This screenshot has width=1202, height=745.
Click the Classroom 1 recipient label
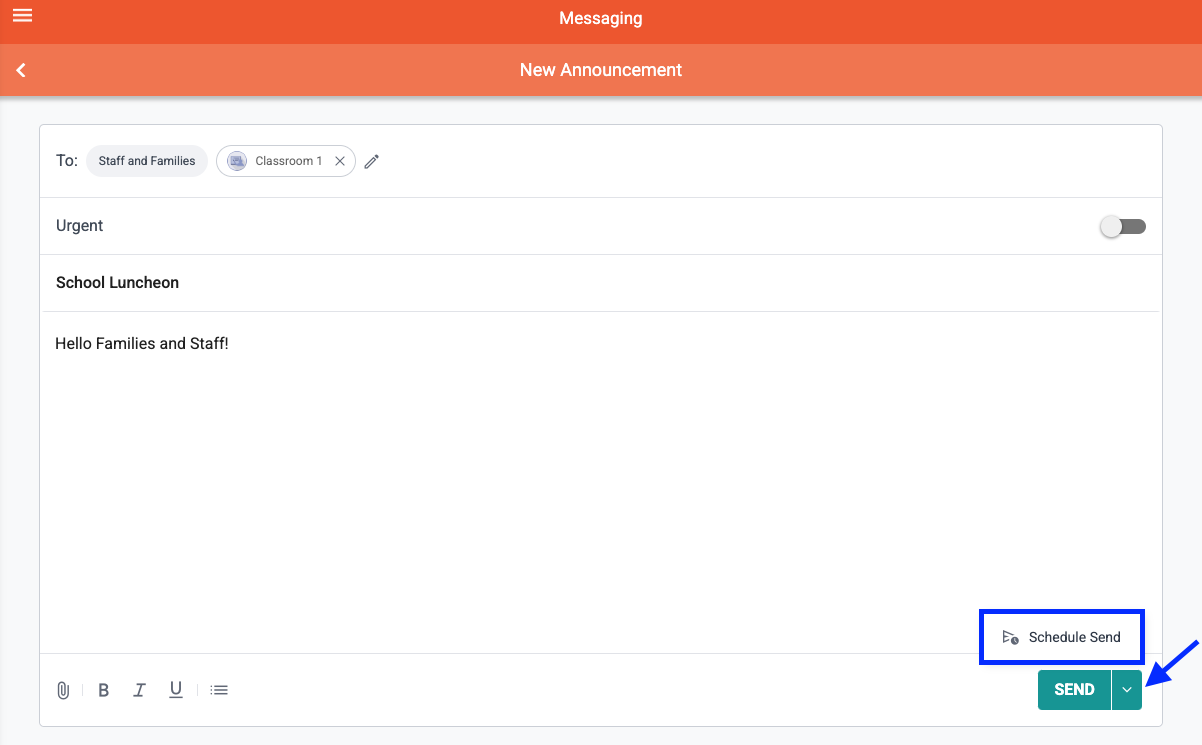289,161
